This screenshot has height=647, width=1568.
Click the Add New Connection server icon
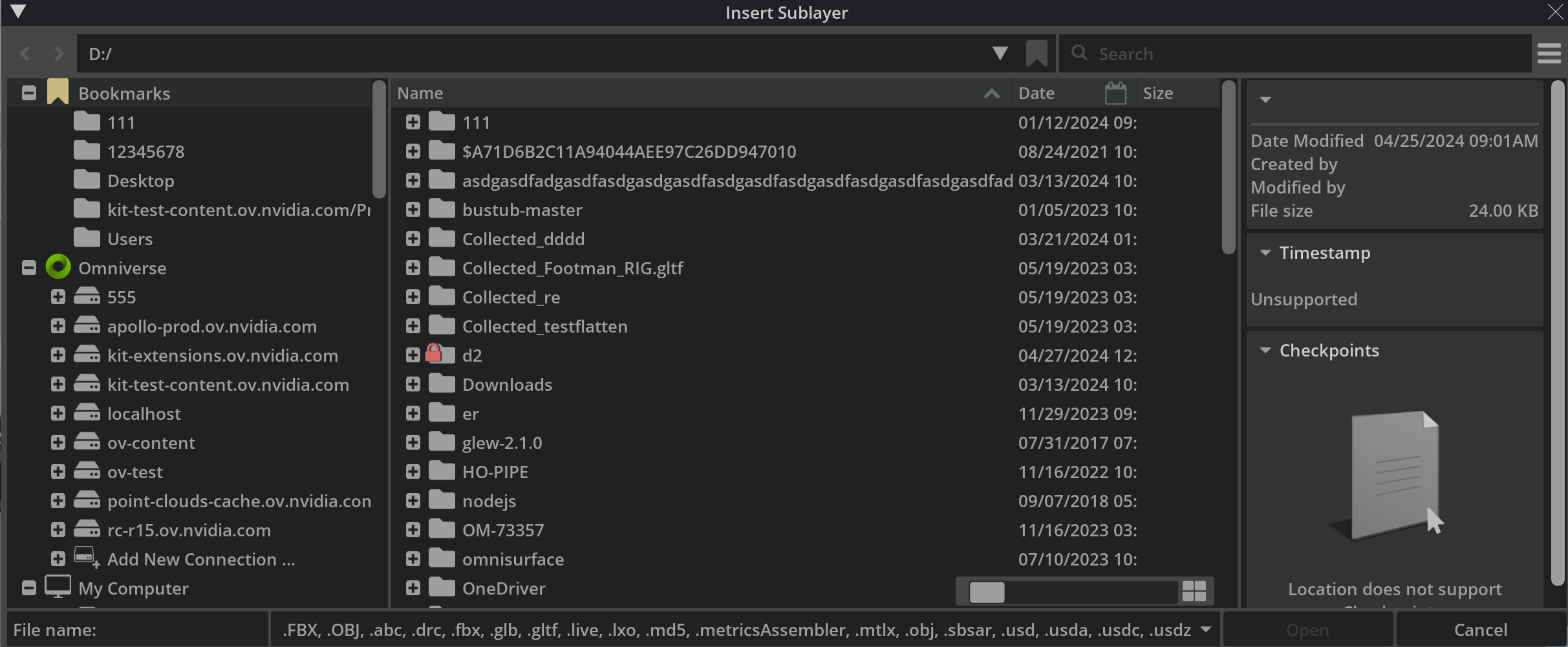coord(86,558)
